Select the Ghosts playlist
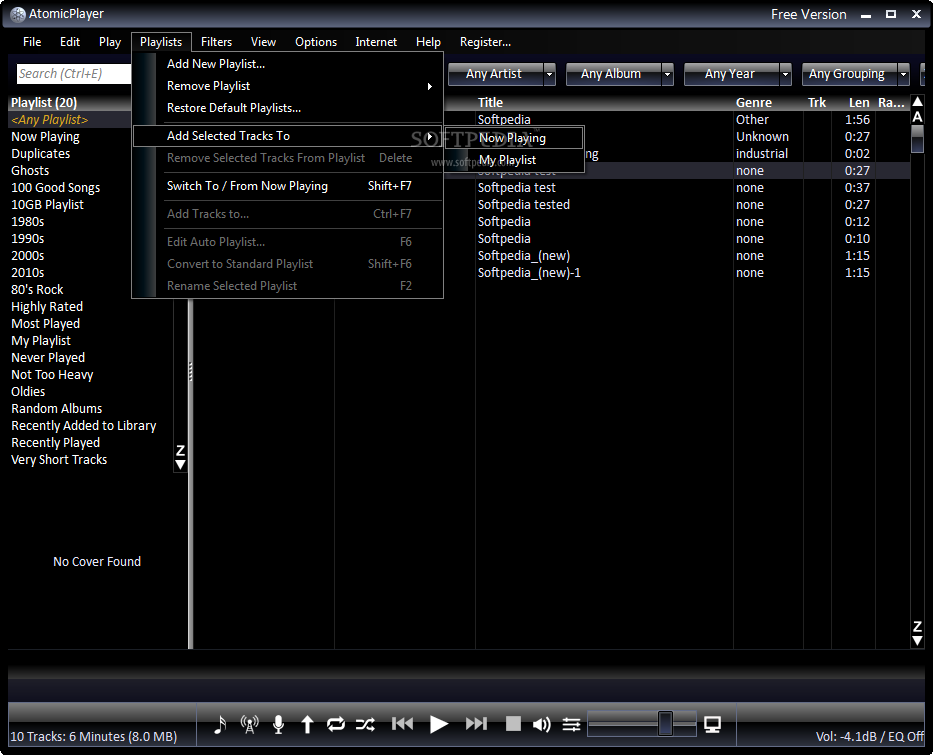Viewport: 933px width, 755px height. 30,171
